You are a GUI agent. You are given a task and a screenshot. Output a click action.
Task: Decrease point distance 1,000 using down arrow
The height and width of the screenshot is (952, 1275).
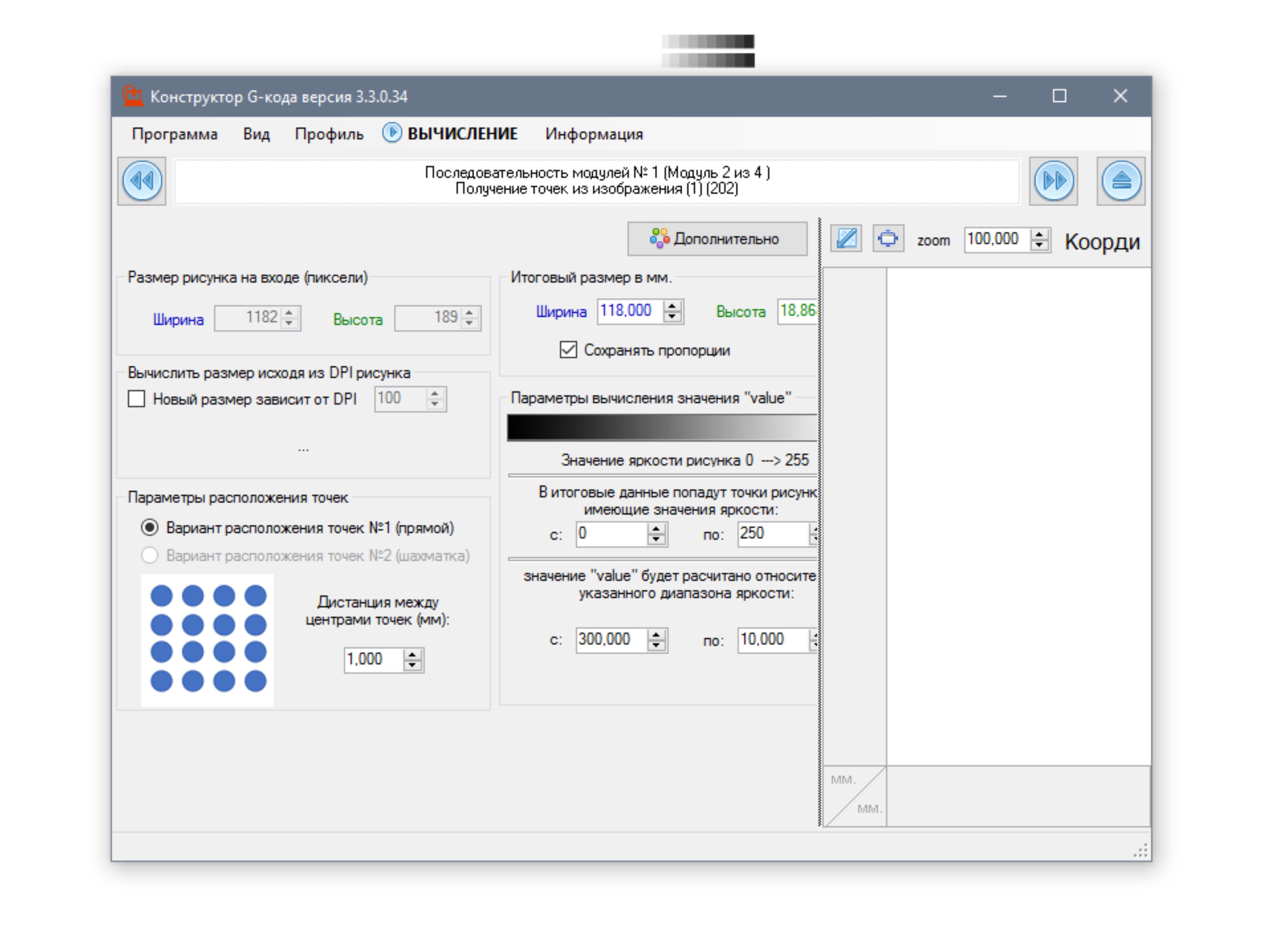click(x=412, y=665)
